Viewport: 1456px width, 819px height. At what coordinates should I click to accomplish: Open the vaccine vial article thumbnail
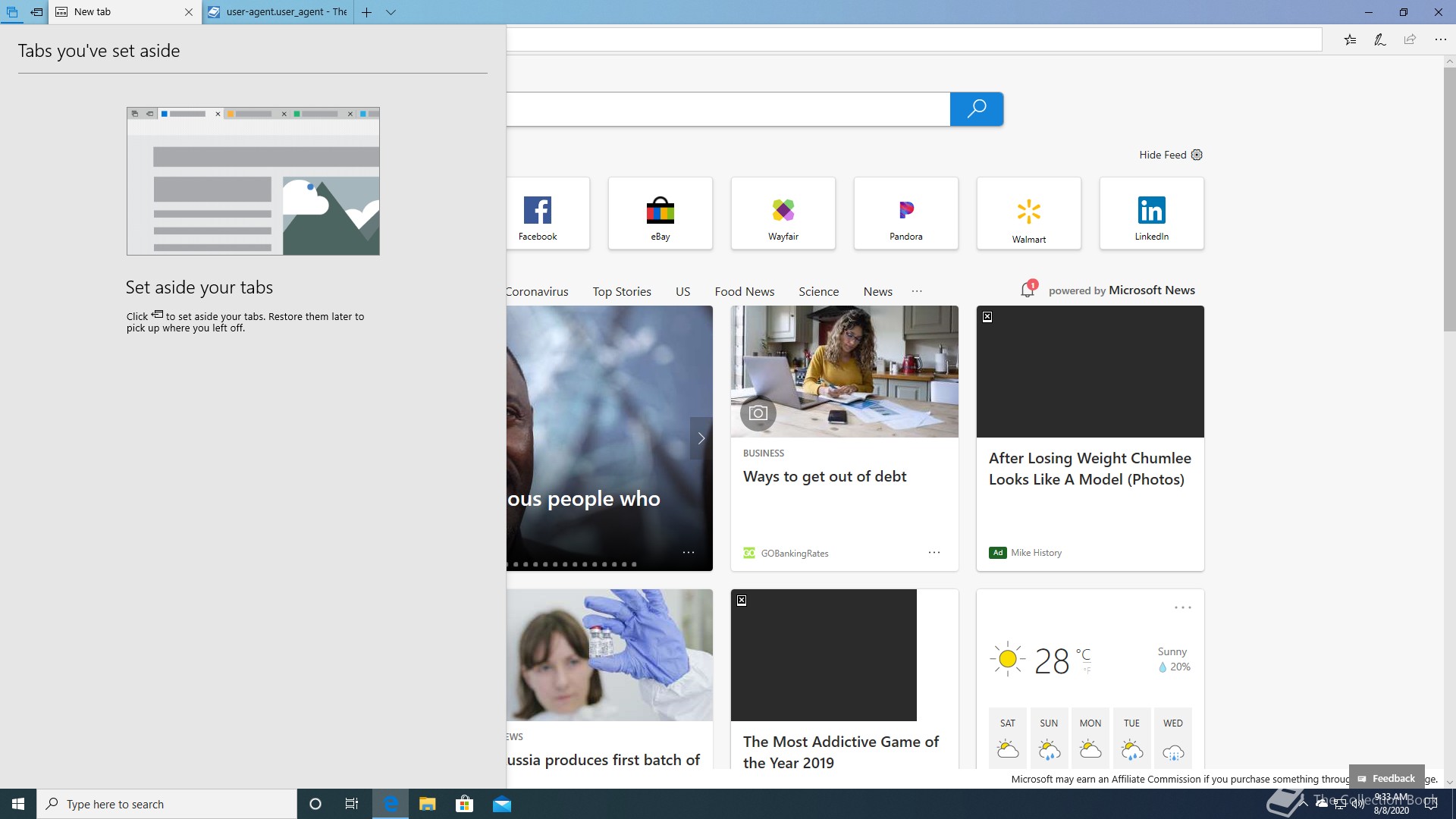610,655
